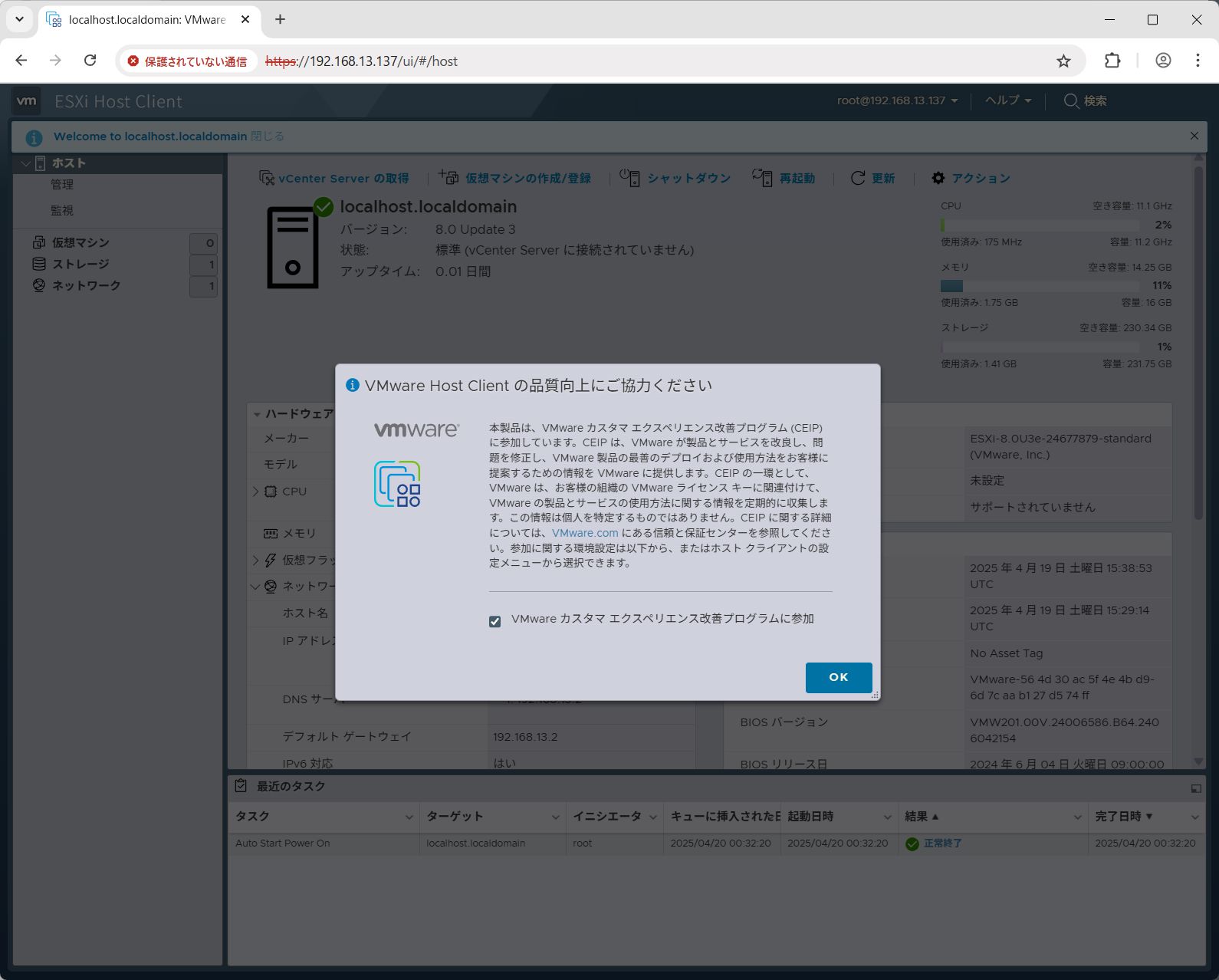1219x980 pixels.
Task: Open the VMware.com link in dialog
Action: [585, 533]
